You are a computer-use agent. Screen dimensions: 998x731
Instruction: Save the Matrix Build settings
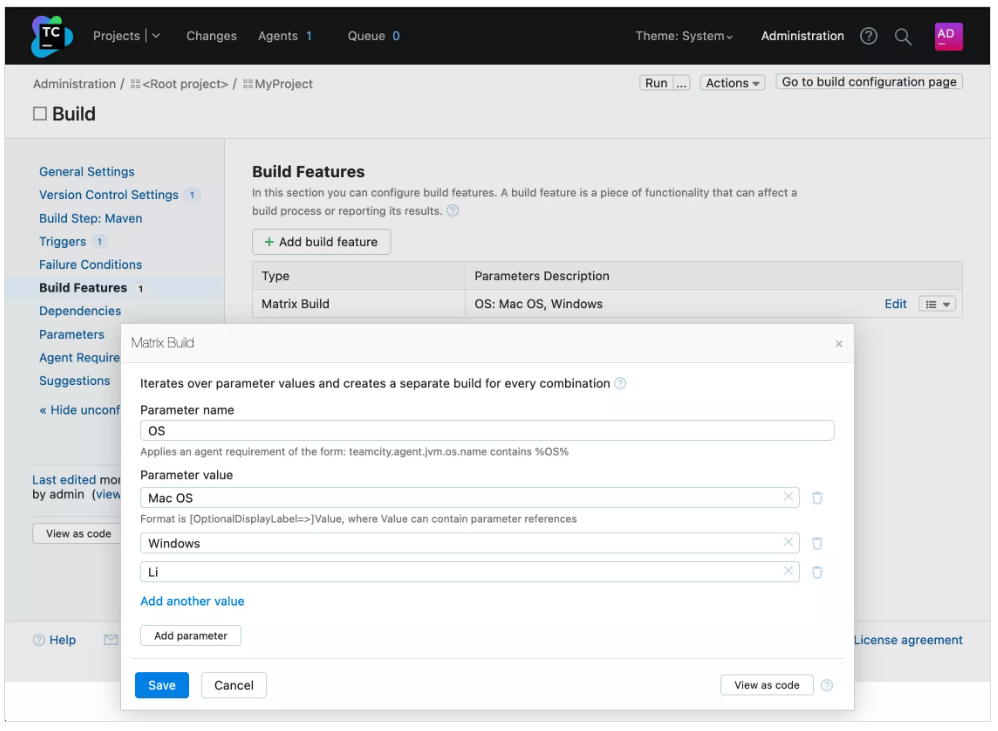[162, 685]
